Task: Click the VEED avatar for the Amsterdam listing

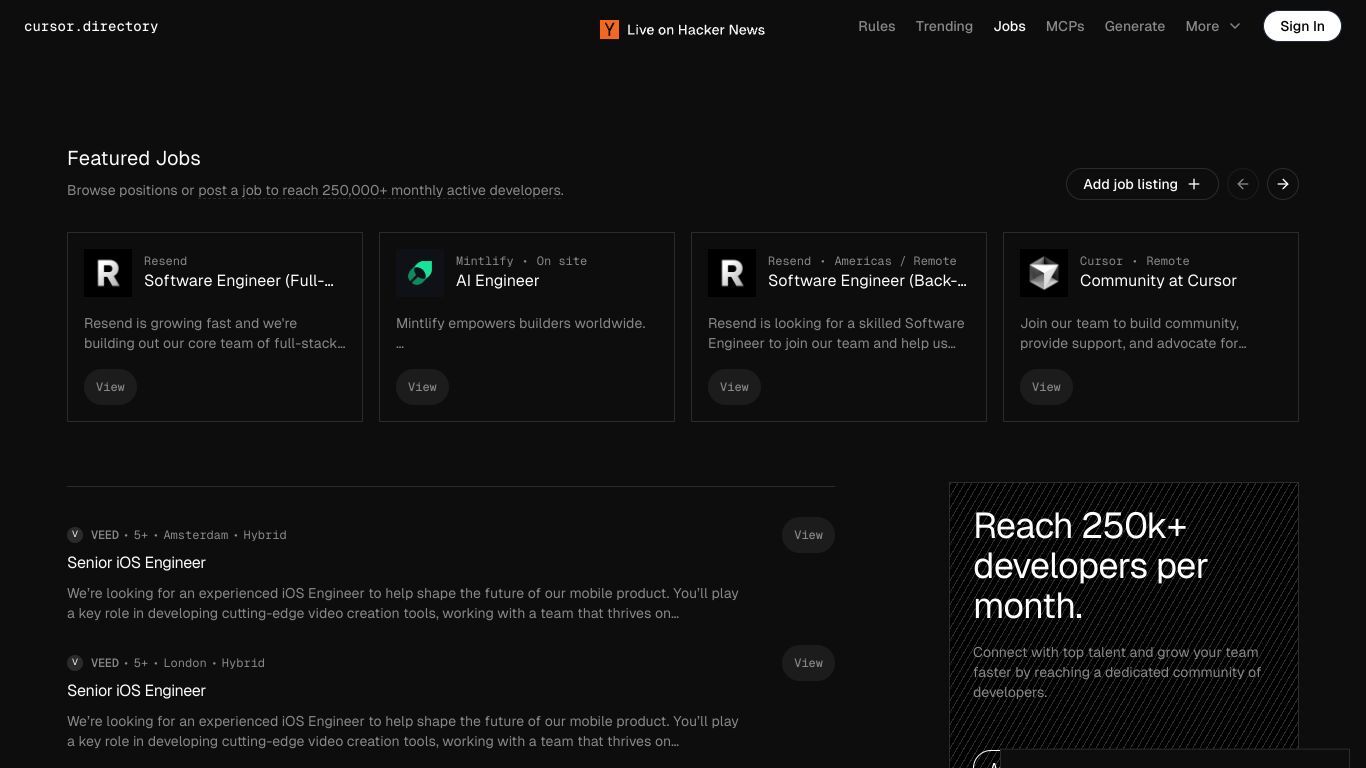Action: [x=75, y=535]
